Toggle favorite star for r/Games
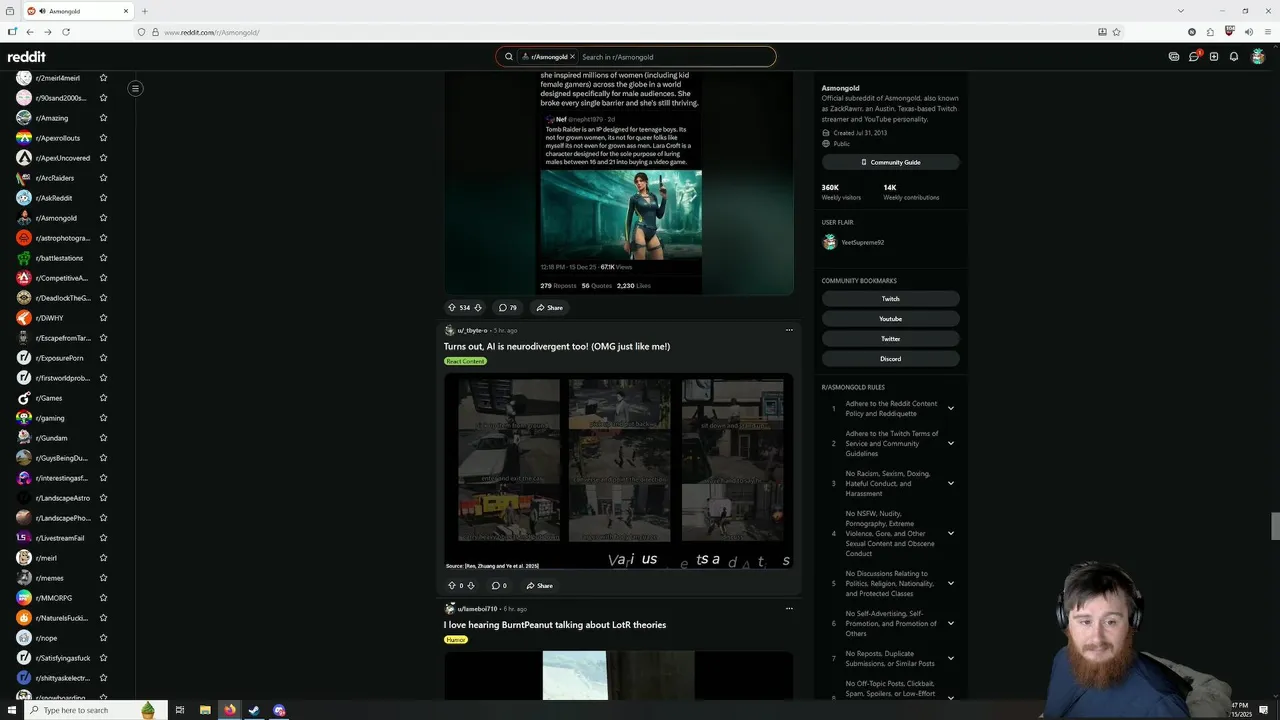 (103, 398)
